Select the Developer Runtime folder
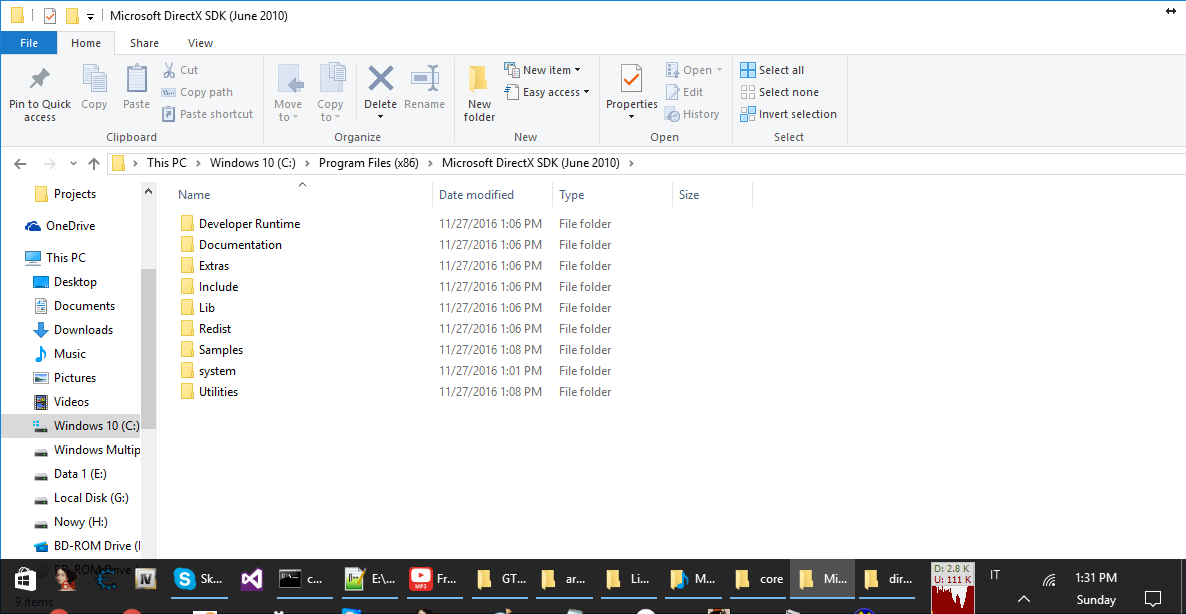The width and height of the screenshot is (1186, 614). pos(249,224)
